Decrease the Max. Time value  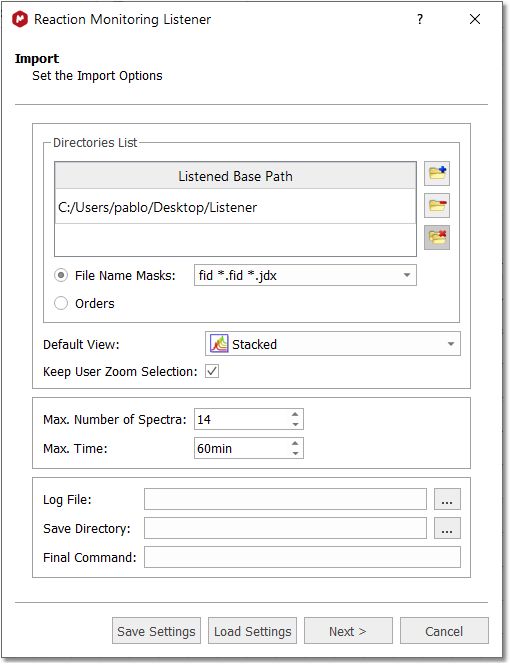[x=295, y=453]
